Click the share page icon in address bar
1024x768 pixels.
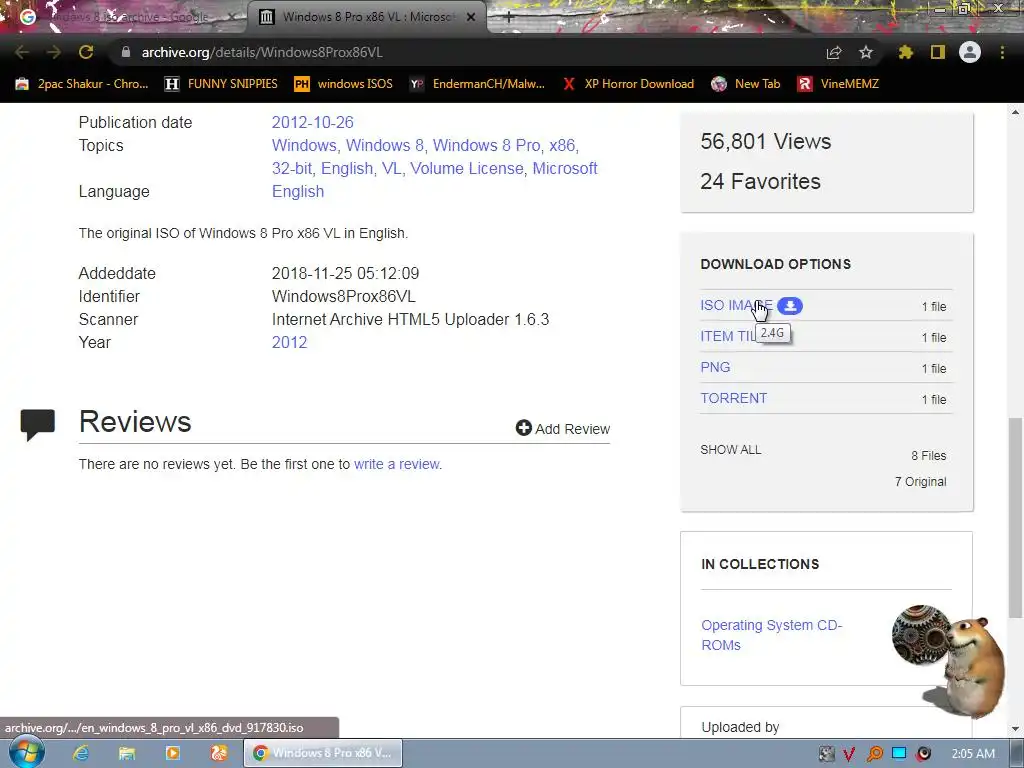tap(834, 52)
